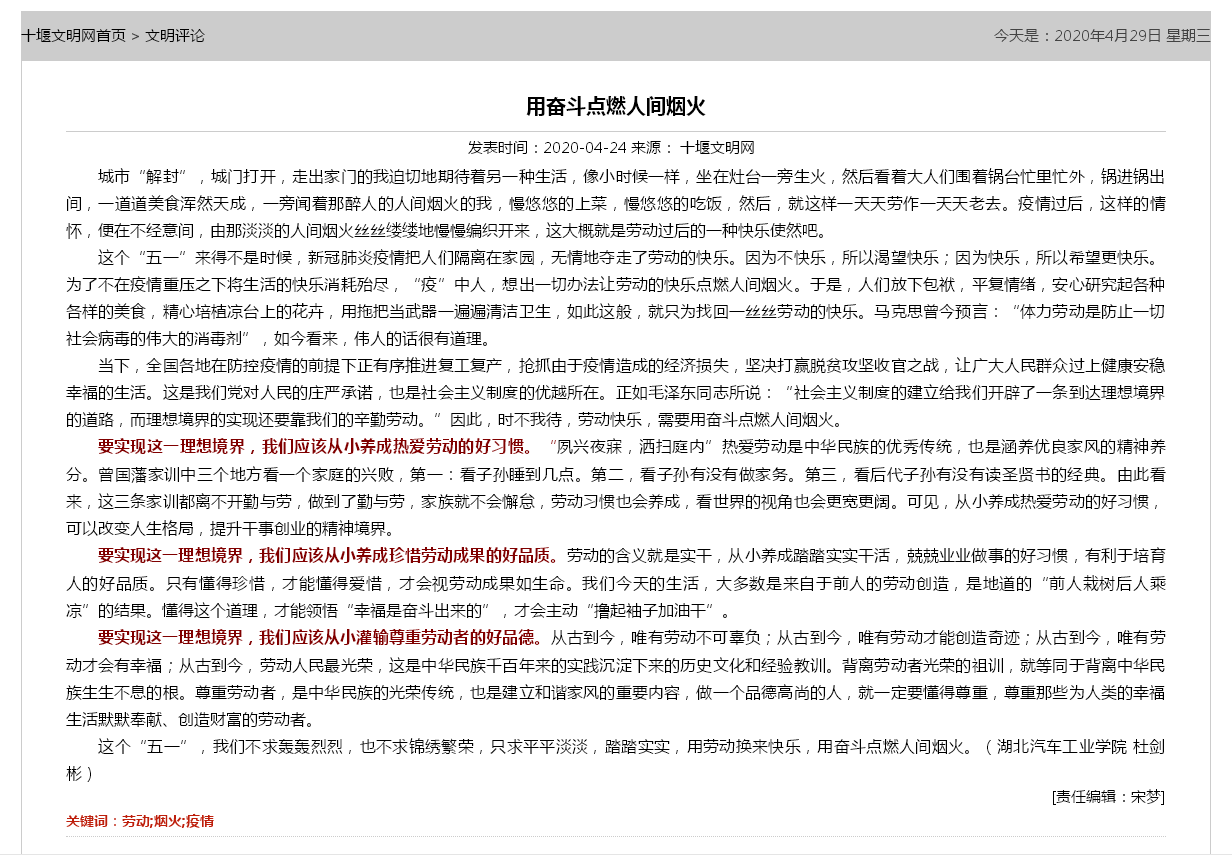1232x855 pixels.
Task: Click the red heading about 尊重劳动者的好品德
Action: (320, 637)
